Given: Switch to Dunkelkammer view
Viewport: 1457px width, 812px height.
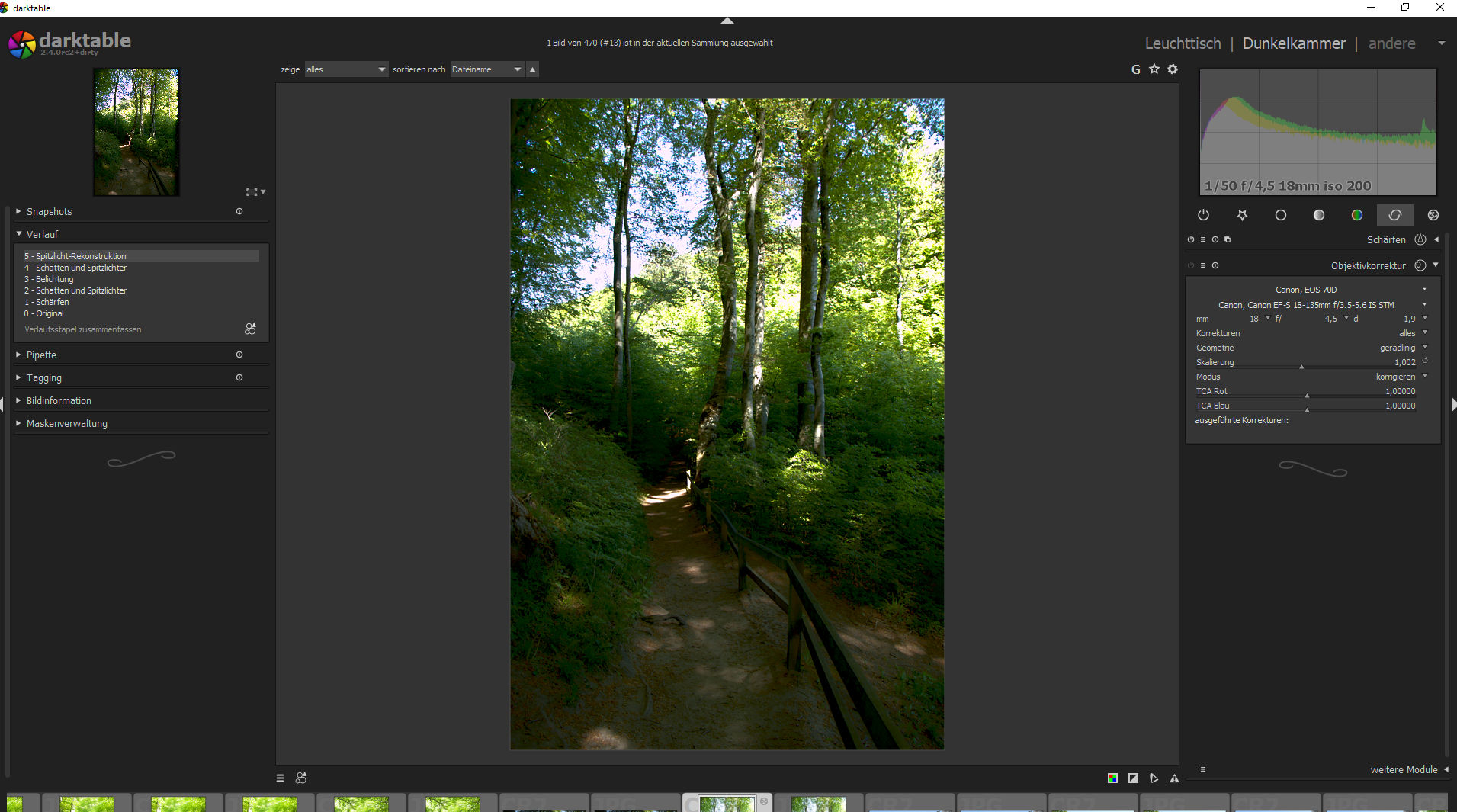Looking at the screenshot, I should pos(1294,43).
